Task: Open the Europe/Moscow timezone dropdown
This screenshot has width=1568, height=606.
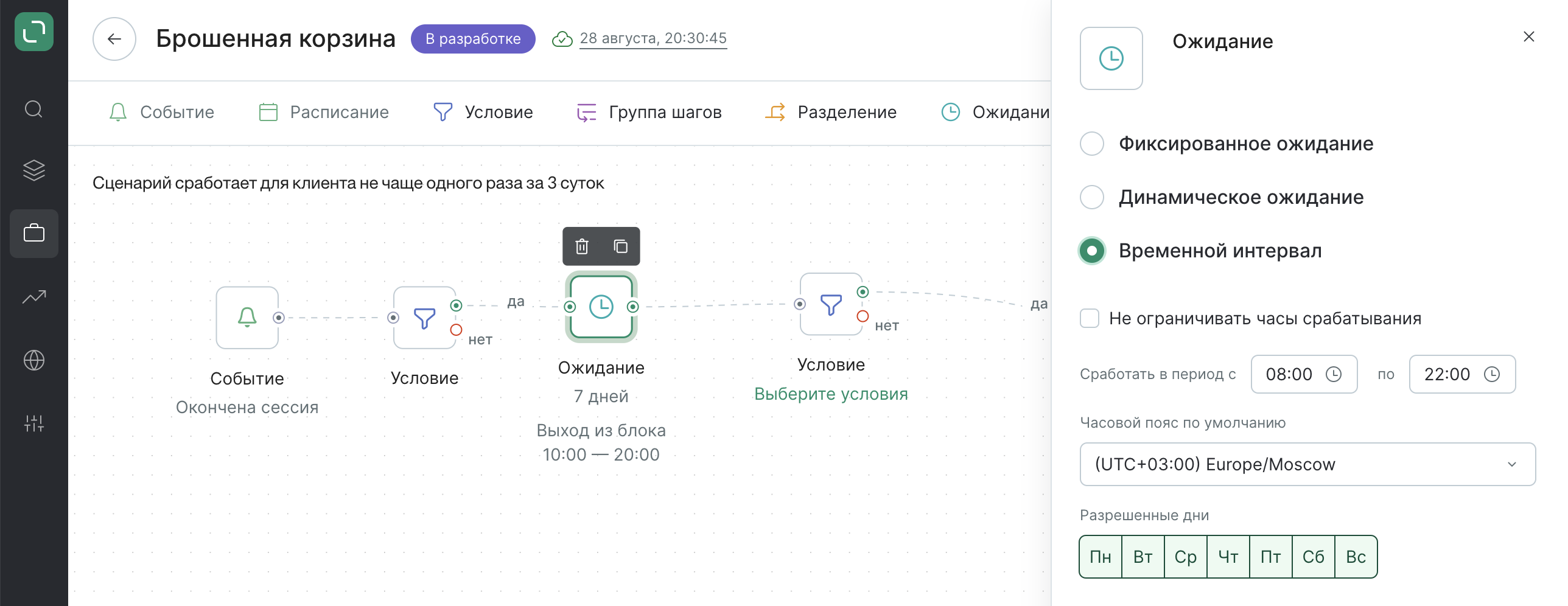Action: 1307,464
